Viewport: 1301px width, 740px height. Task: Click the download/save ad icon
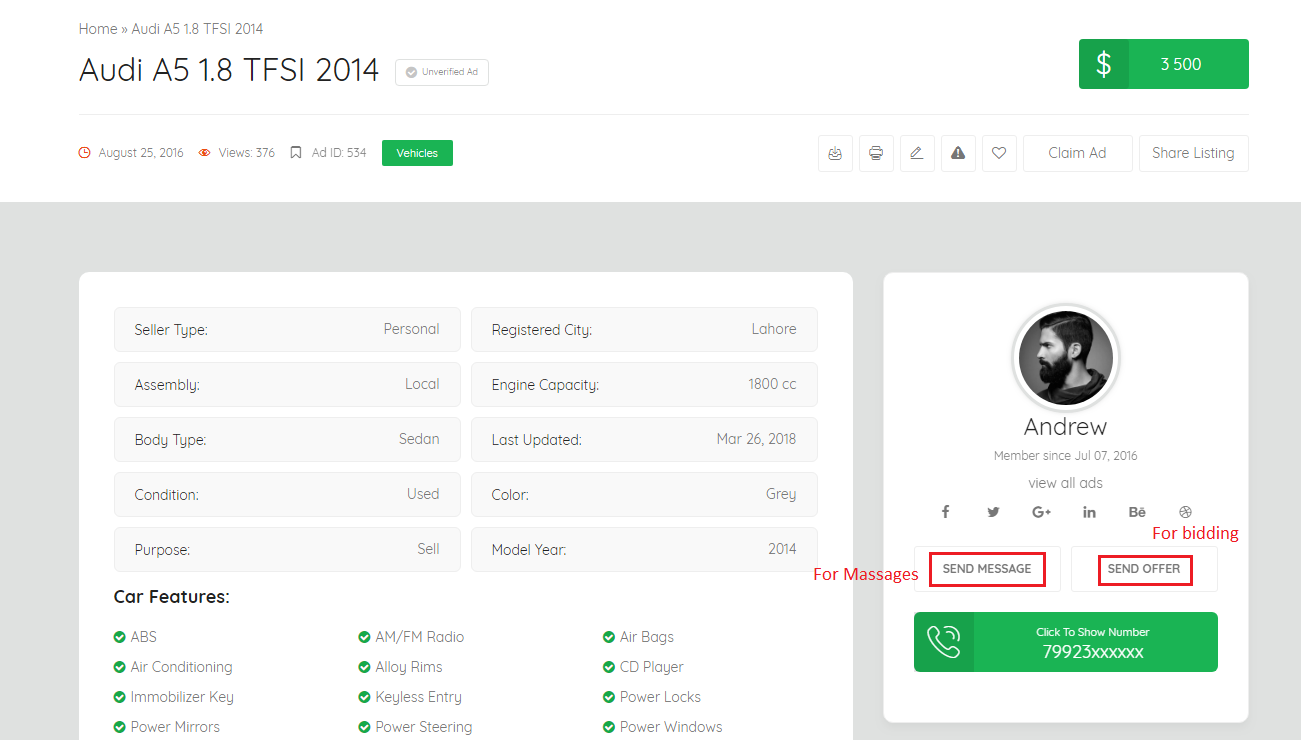pyautogui.click(x=835, y=153)
